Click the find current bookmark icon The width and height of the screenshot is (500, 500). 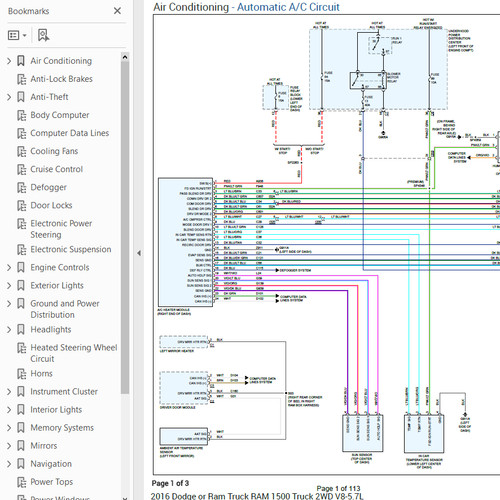[x=44, y=35]
